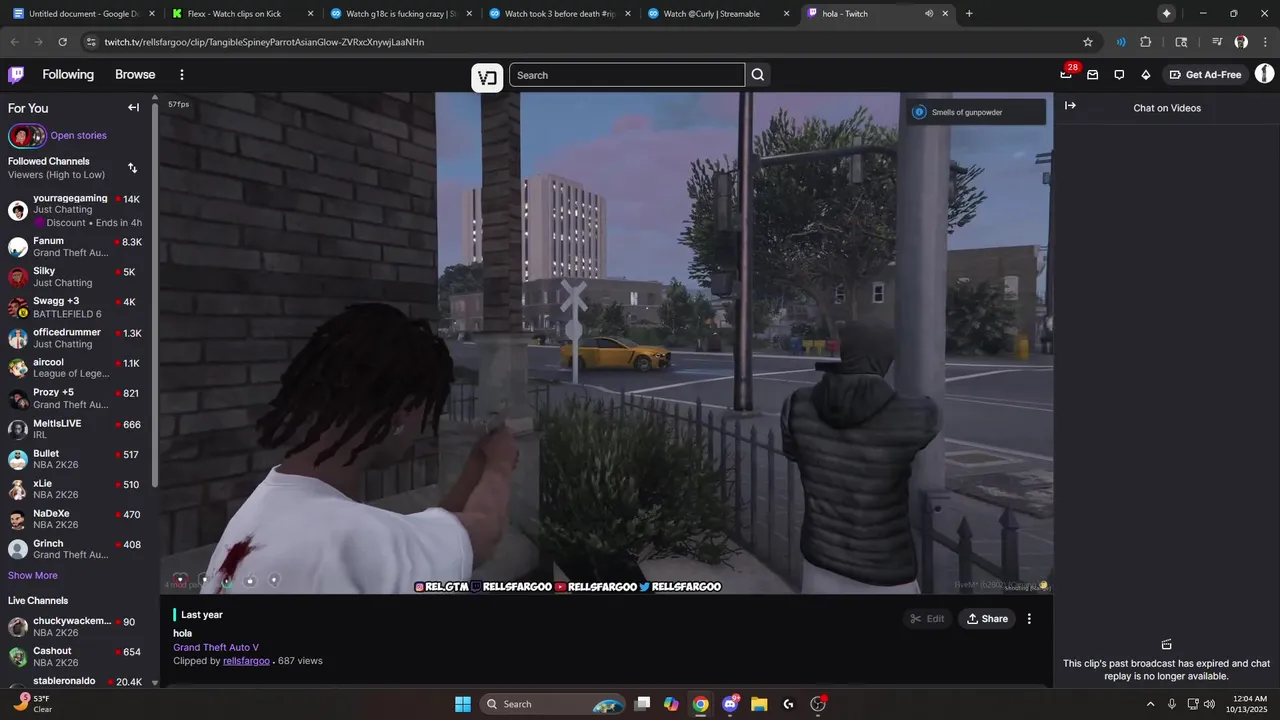Focus the Twitch search field
Screen dimensions: 1280x720
tap(627, 75)
